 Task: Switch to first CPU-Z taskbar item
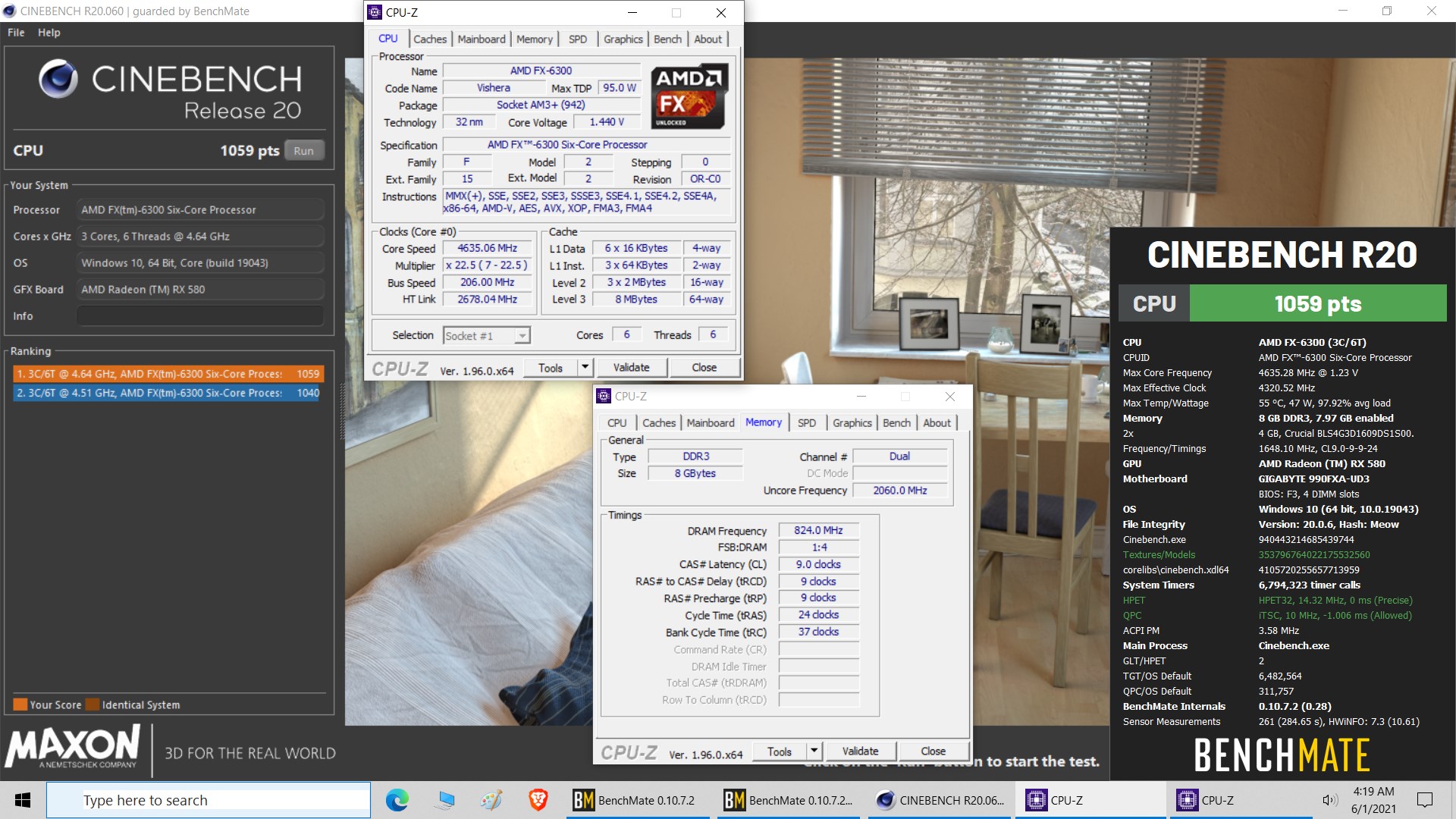pos(1090,800)
